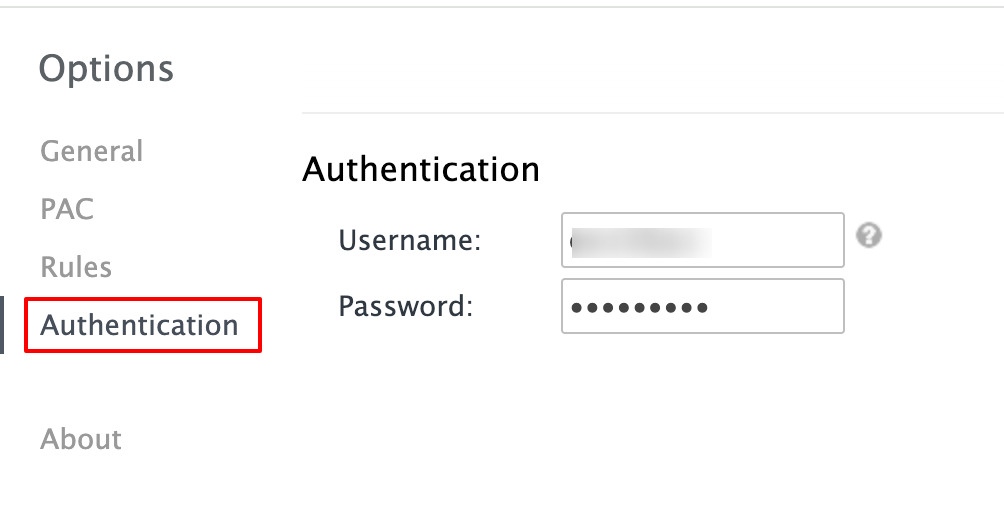The image size is (1004, 530).
Task: Open the Rules section
Action: point(76,268)
